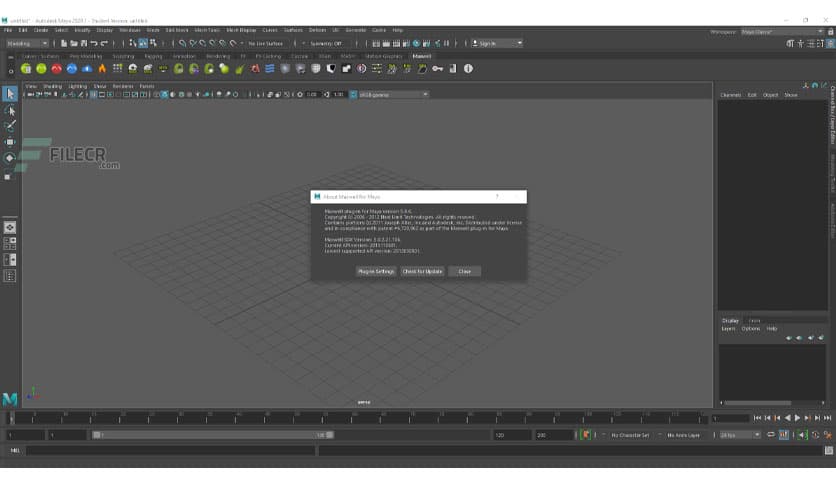Viewport: 836px width, 484px height.
Task: Open the Workspace Maya Classic dropdown
Action: click(782, 32)
